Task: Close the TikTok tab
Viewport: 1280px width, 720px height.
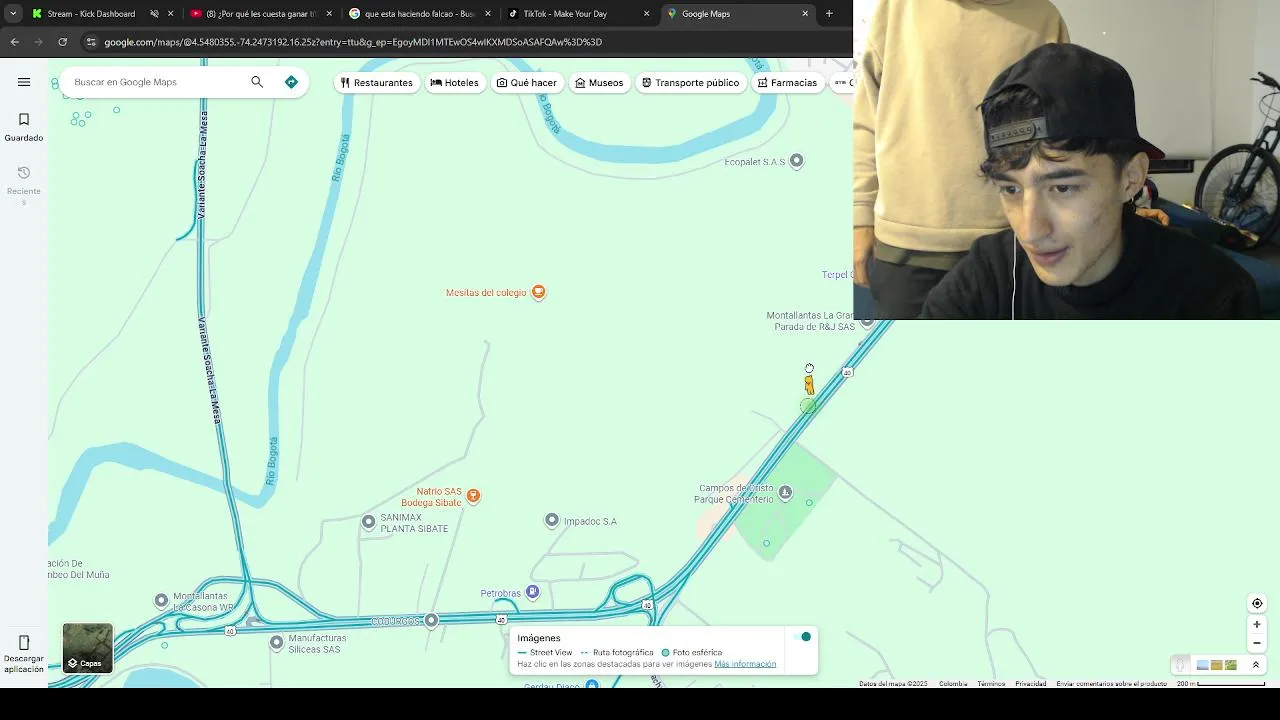Action: [x=646, y=14]
